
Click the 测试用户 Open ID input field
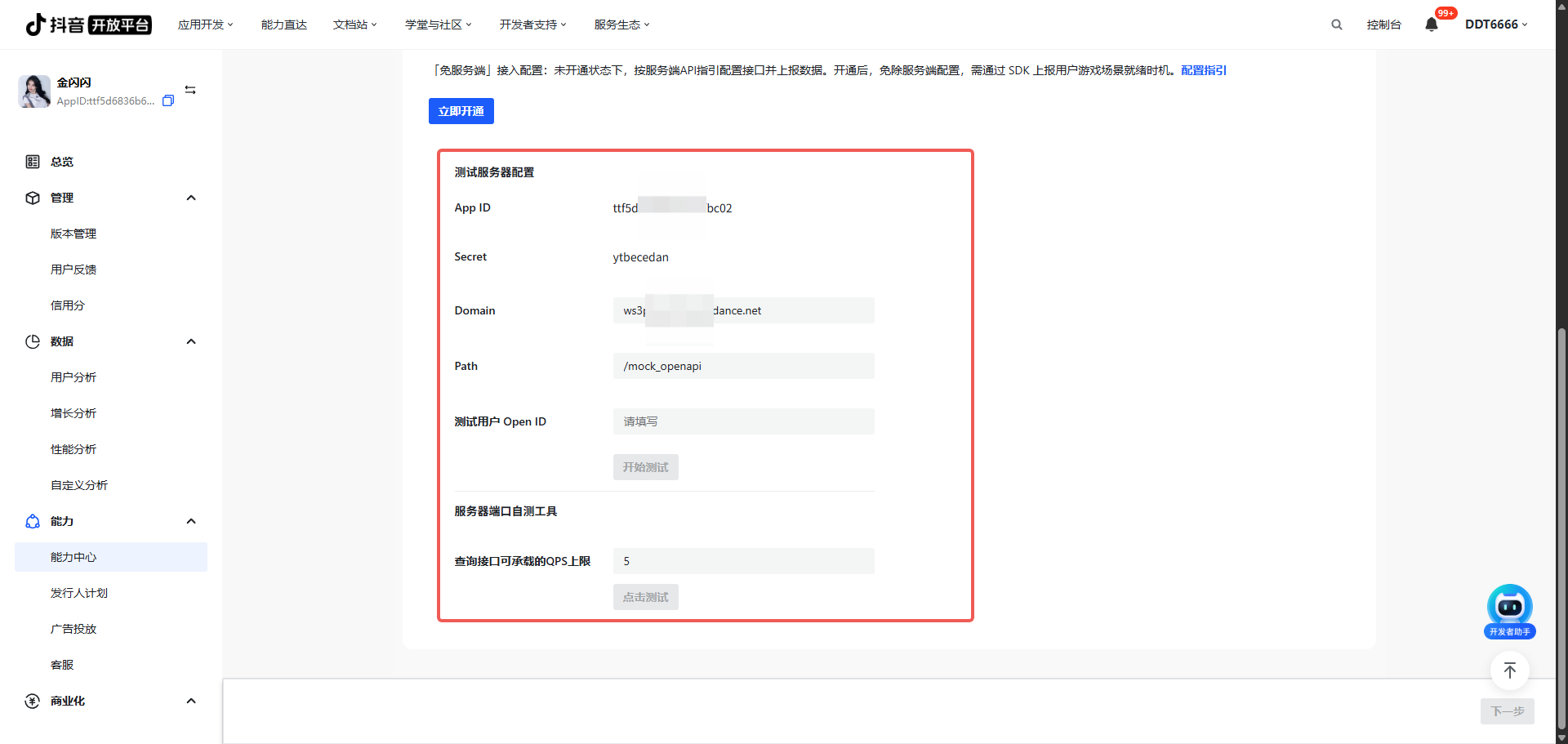tap(743, 421)
